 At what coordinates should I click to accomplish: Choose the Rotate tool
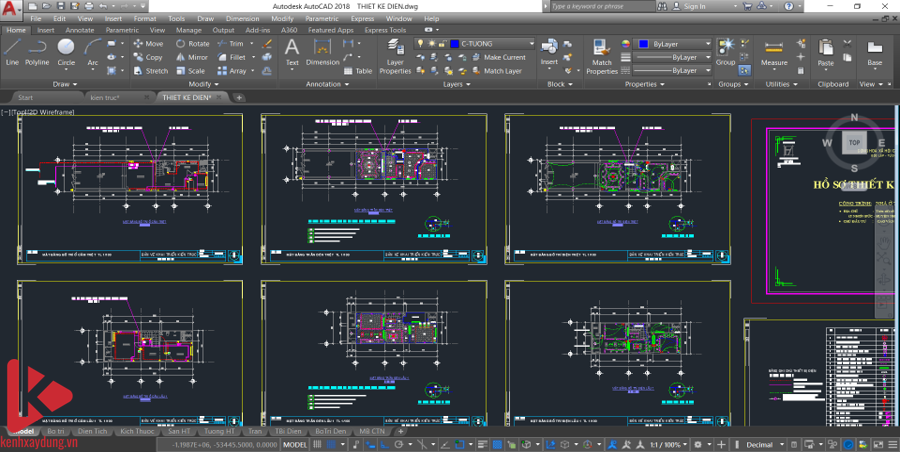(x=193, y=44)
